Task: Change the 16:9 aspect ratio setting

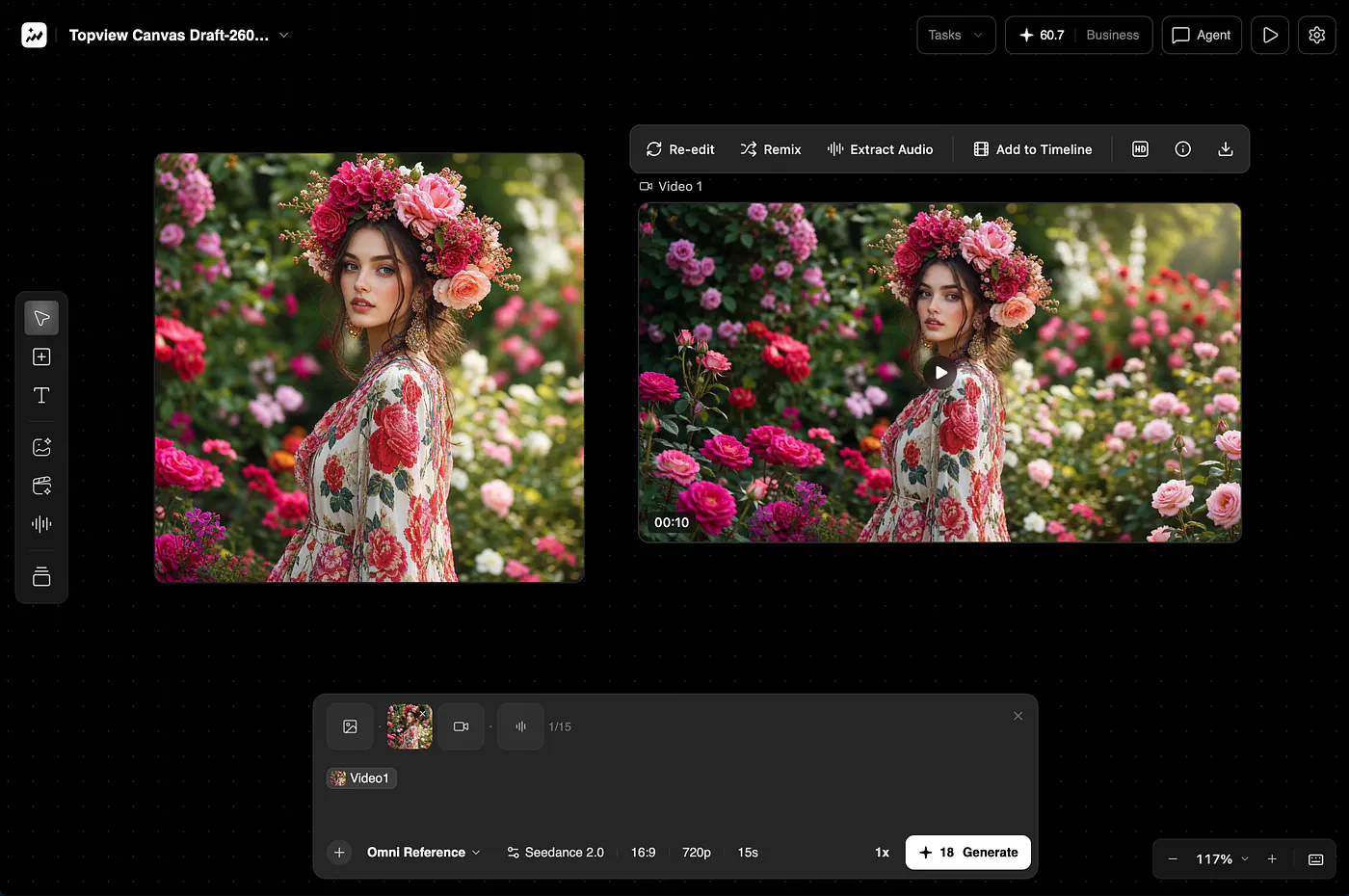Action: click(x=644, y=853)
